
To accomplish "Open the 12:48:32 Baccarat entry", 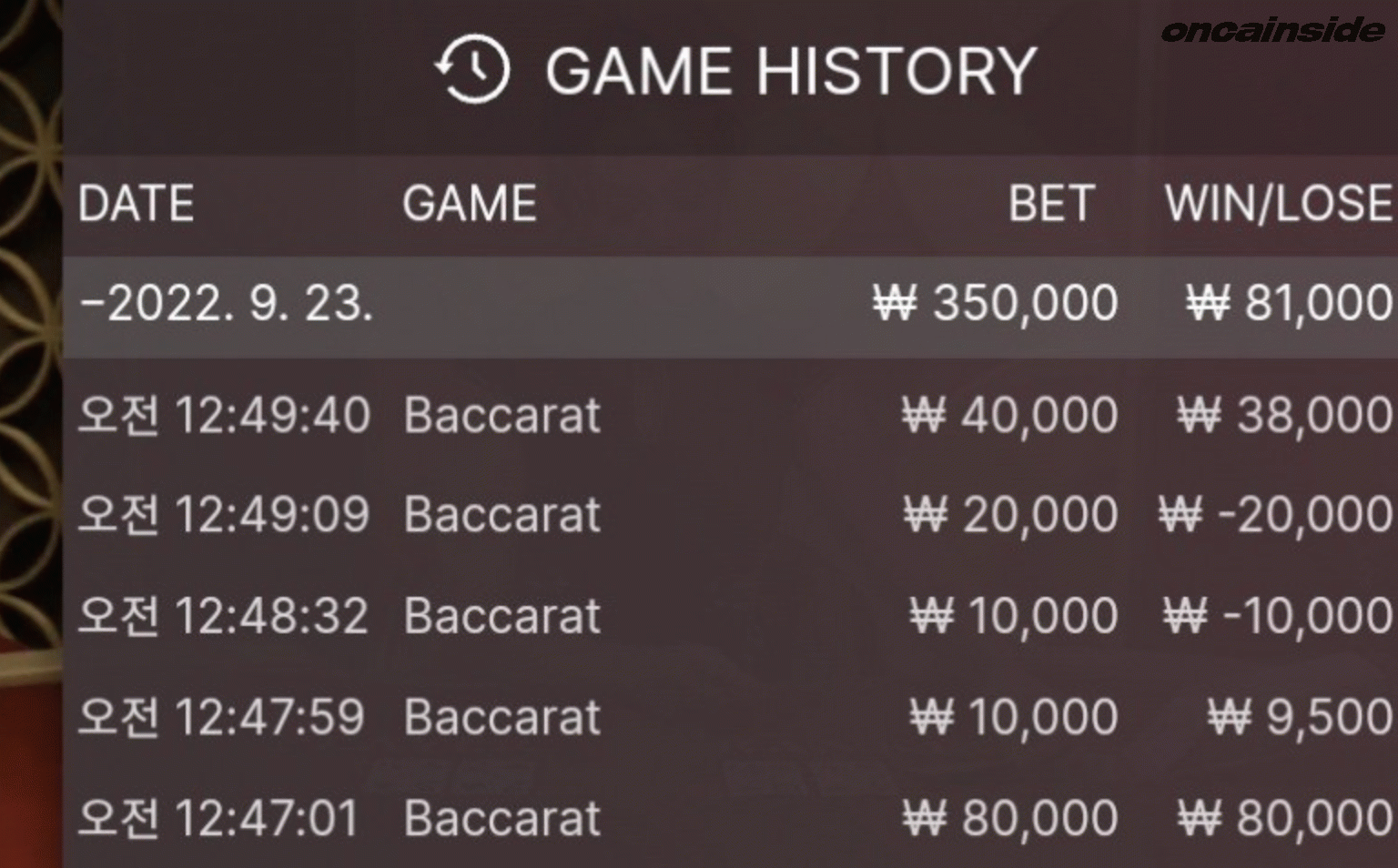I will click(x=501, y=616).
